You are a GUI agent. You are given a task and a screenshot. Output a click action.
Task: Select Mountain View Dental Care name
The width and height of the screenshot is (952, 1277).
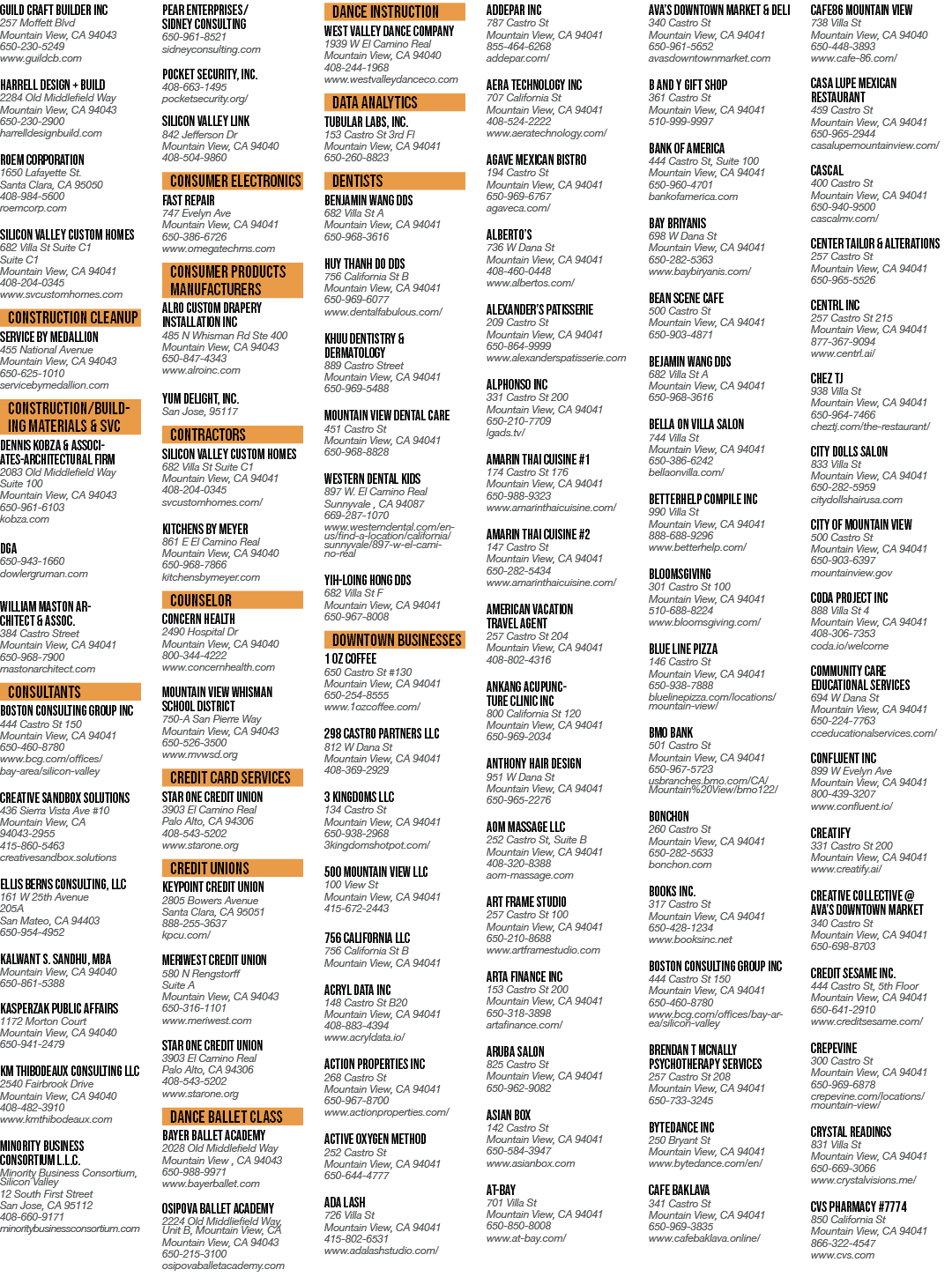pyautogui.click(x=387, y=415)
